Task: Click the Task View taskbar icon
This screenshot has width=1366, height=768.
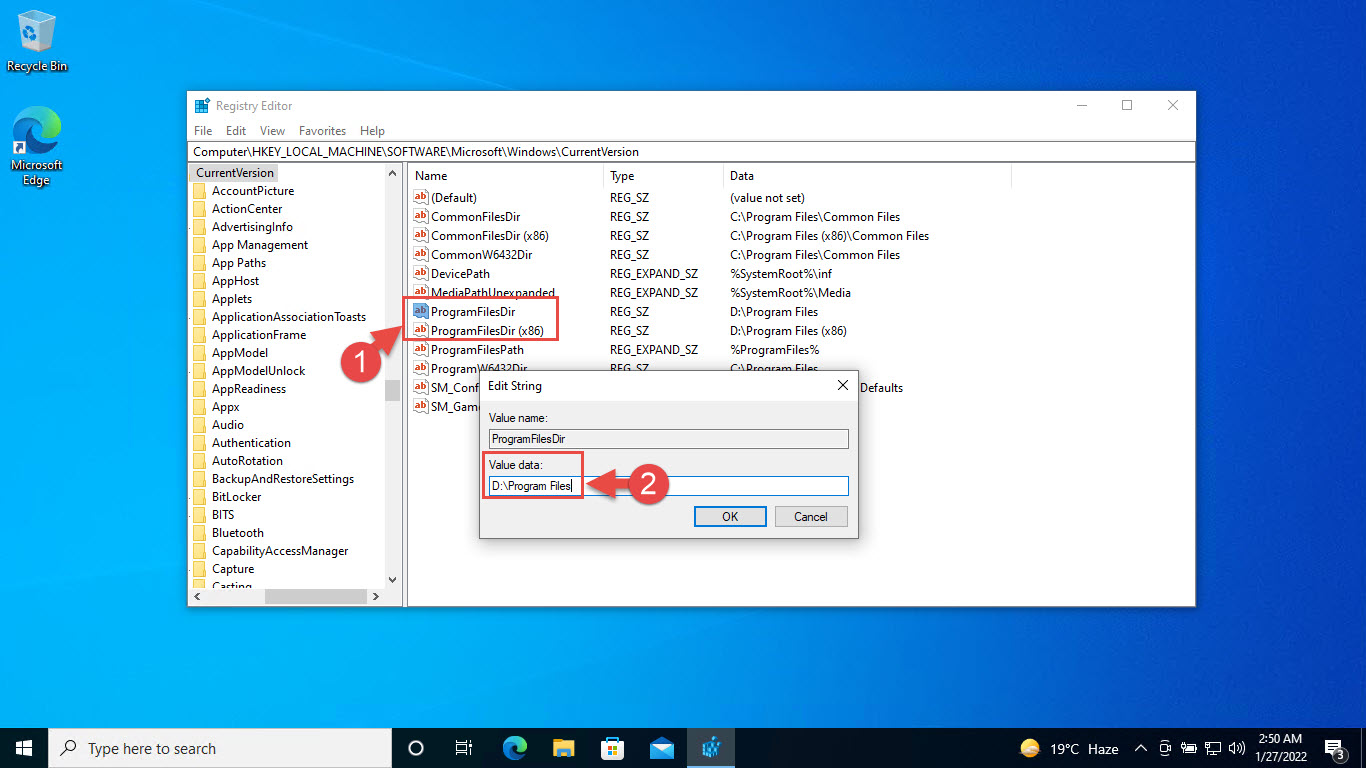Action: (x=463, y=747)
